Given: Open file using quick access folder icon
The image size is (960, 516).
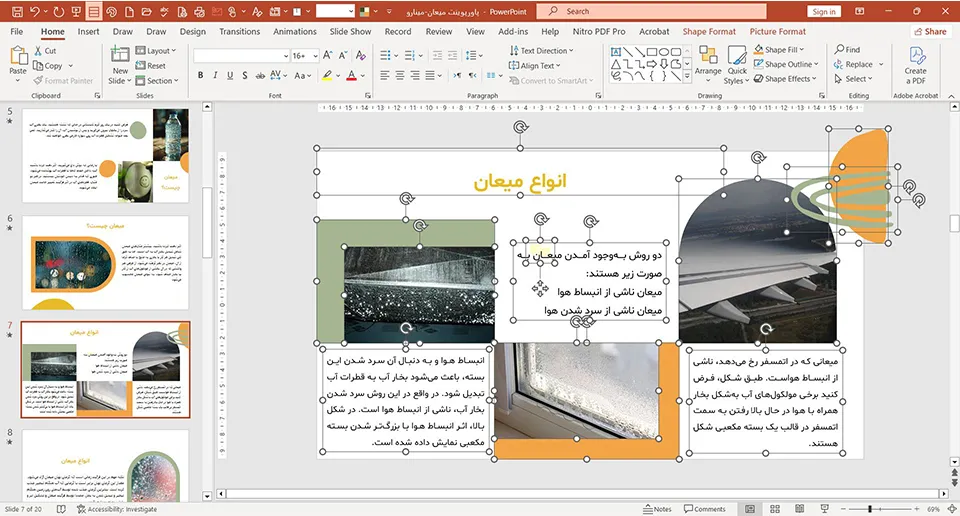Looking at the screenshot, I should tap(146, 12).
